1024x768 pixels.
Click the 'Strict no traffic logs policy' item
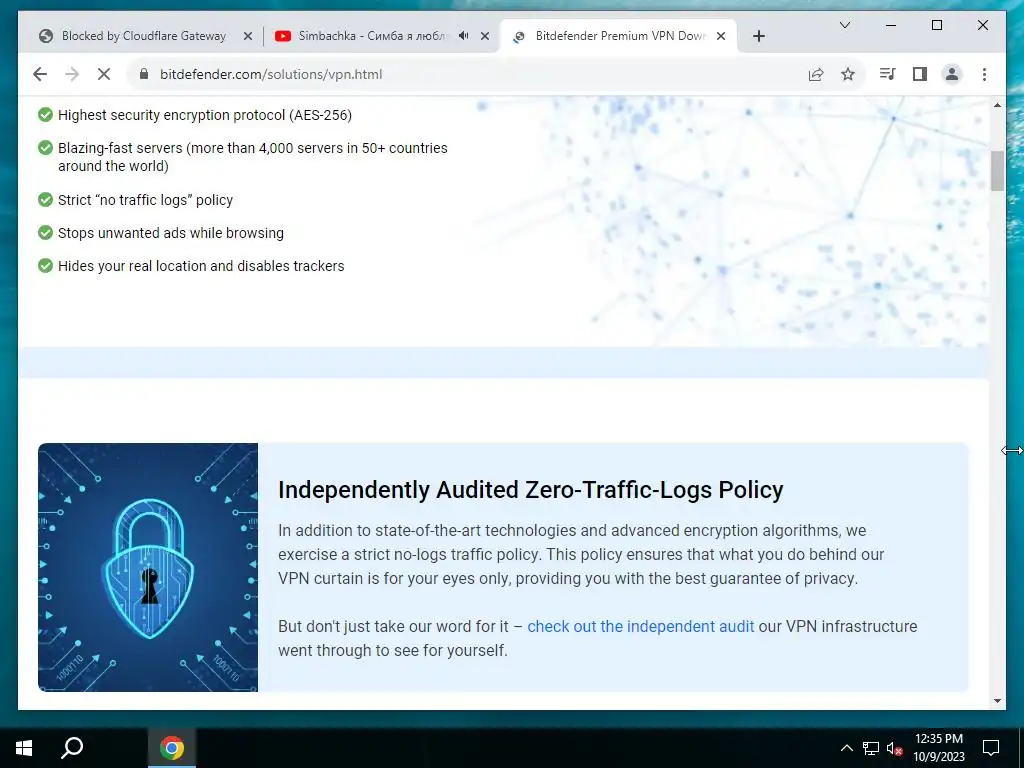point(145,200)
